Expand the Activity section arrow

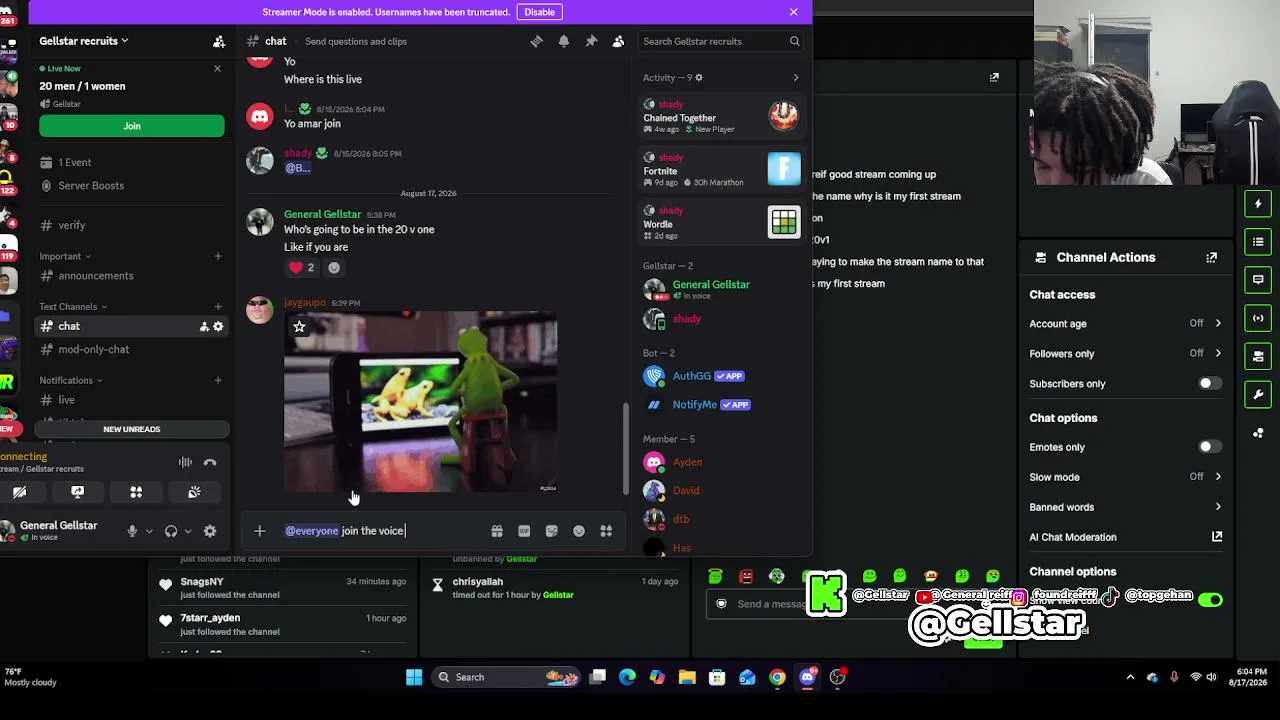(796, 78)
